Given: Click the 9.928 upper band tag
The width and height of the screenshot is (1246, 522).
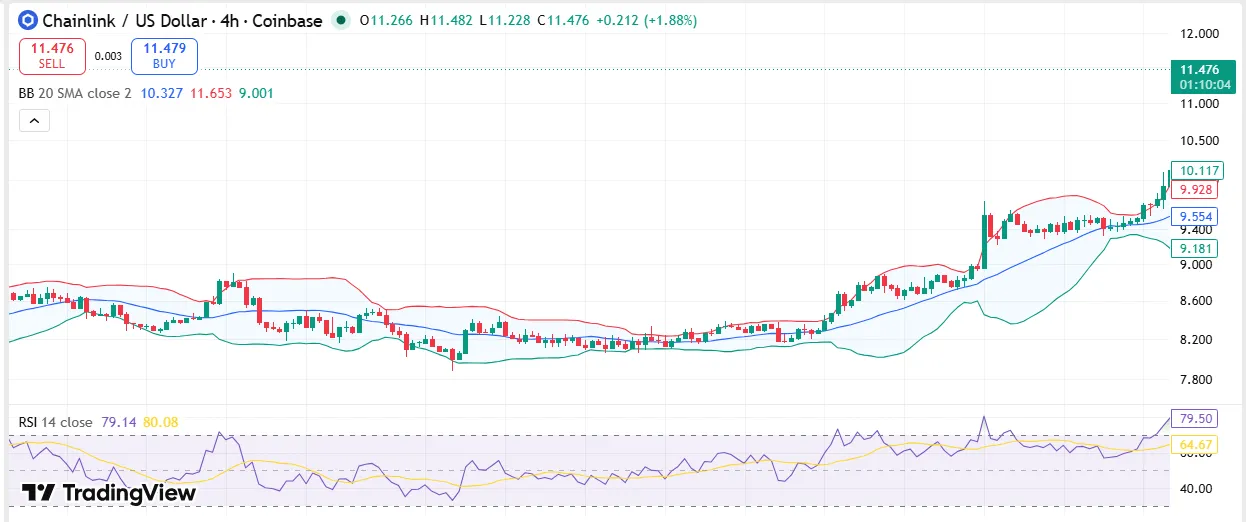Looking at the screenshot, I should 1195,189.
